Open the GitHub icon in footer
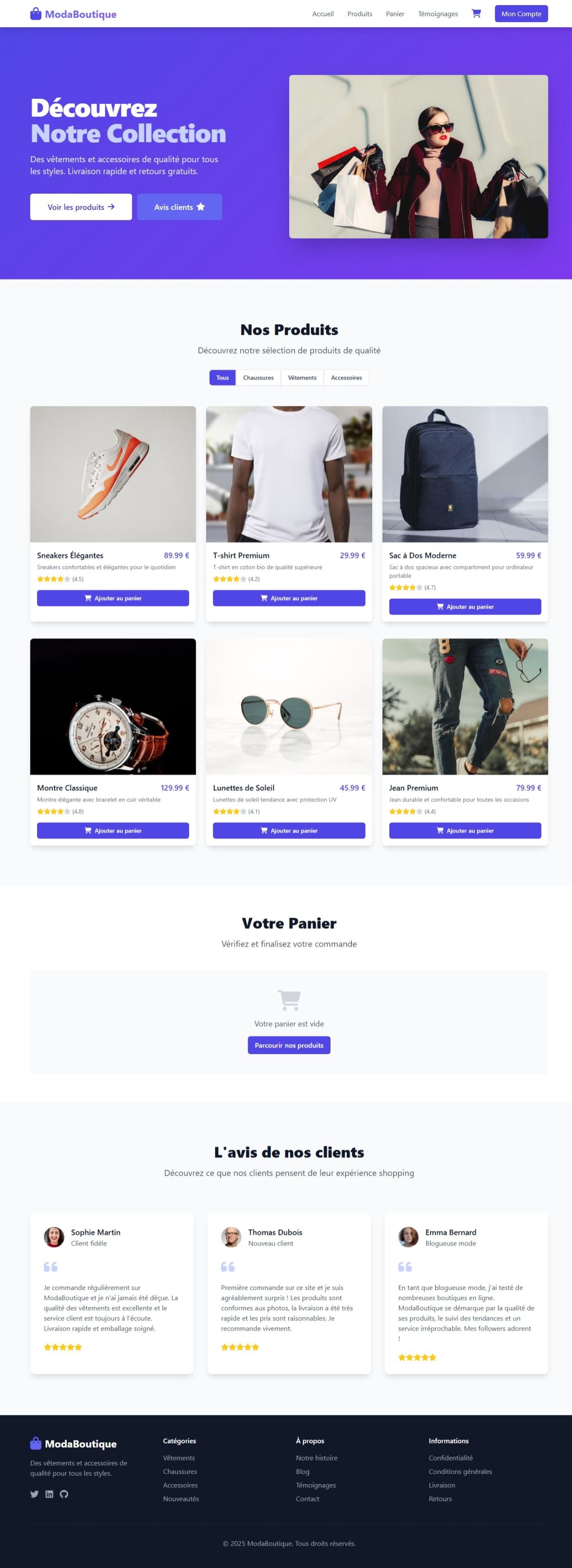This screenshot has width=572, height=1568. point(64,1494)
